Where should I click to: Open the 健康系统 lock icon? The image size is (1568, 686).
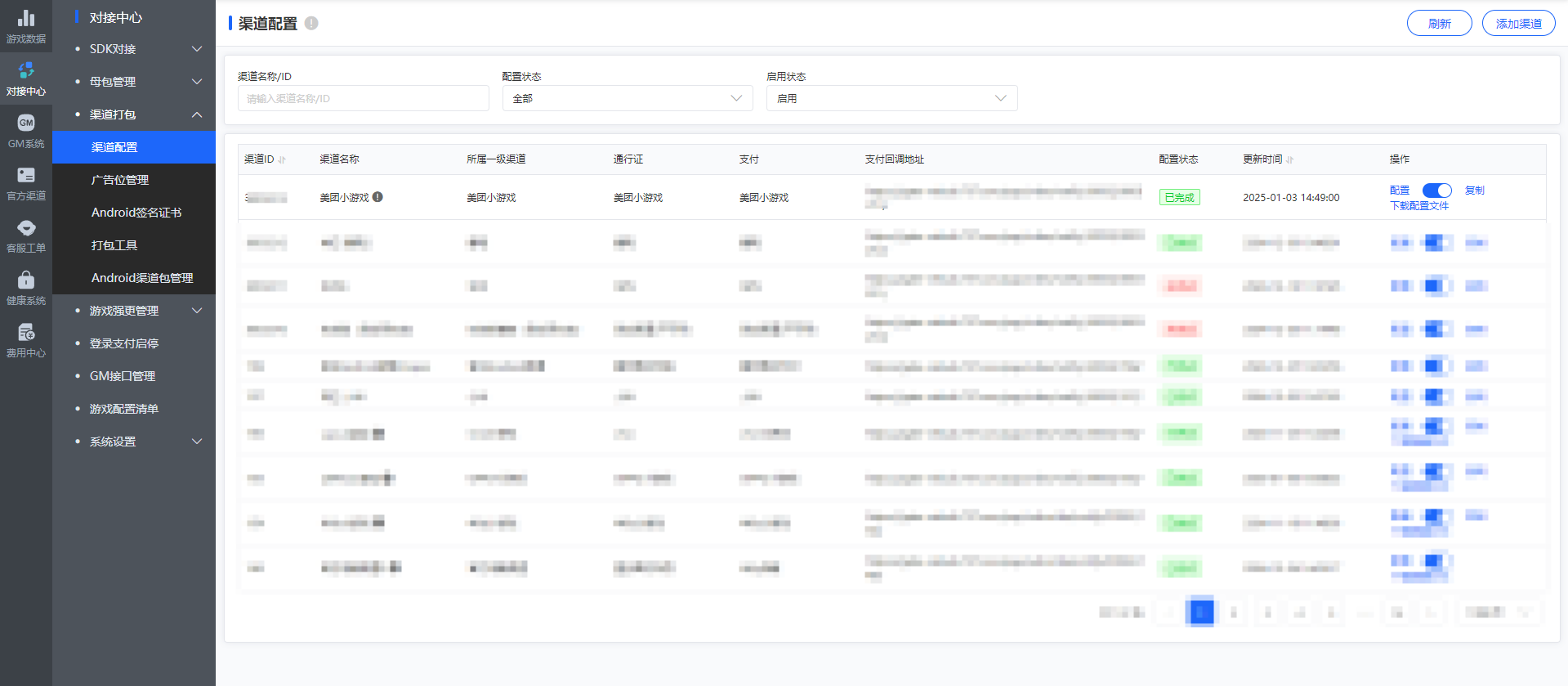click(x=26, y=280)
